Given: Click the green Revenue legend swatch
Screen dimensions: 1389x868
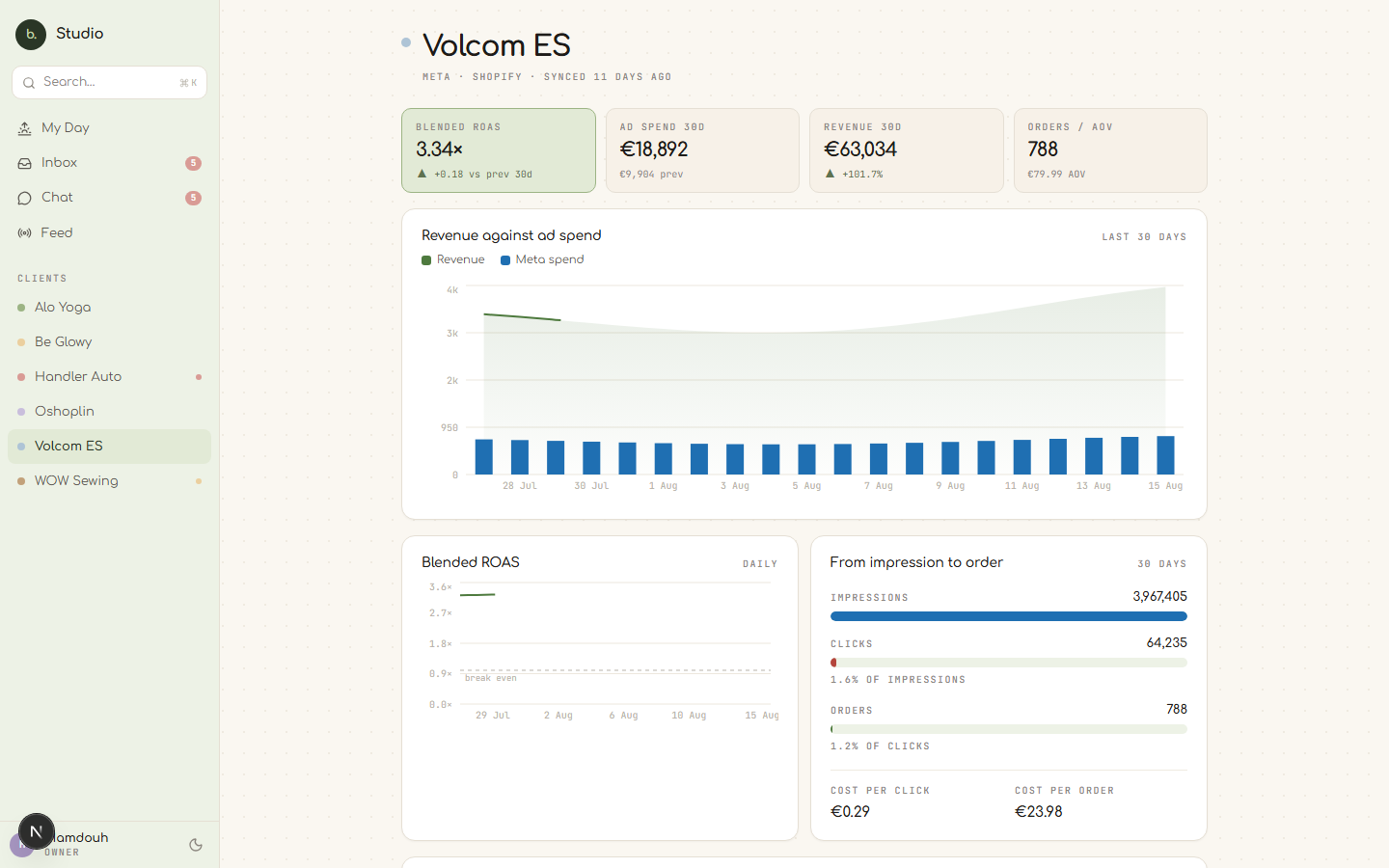Looking at the screenshot, I should [x=426, y=260].
